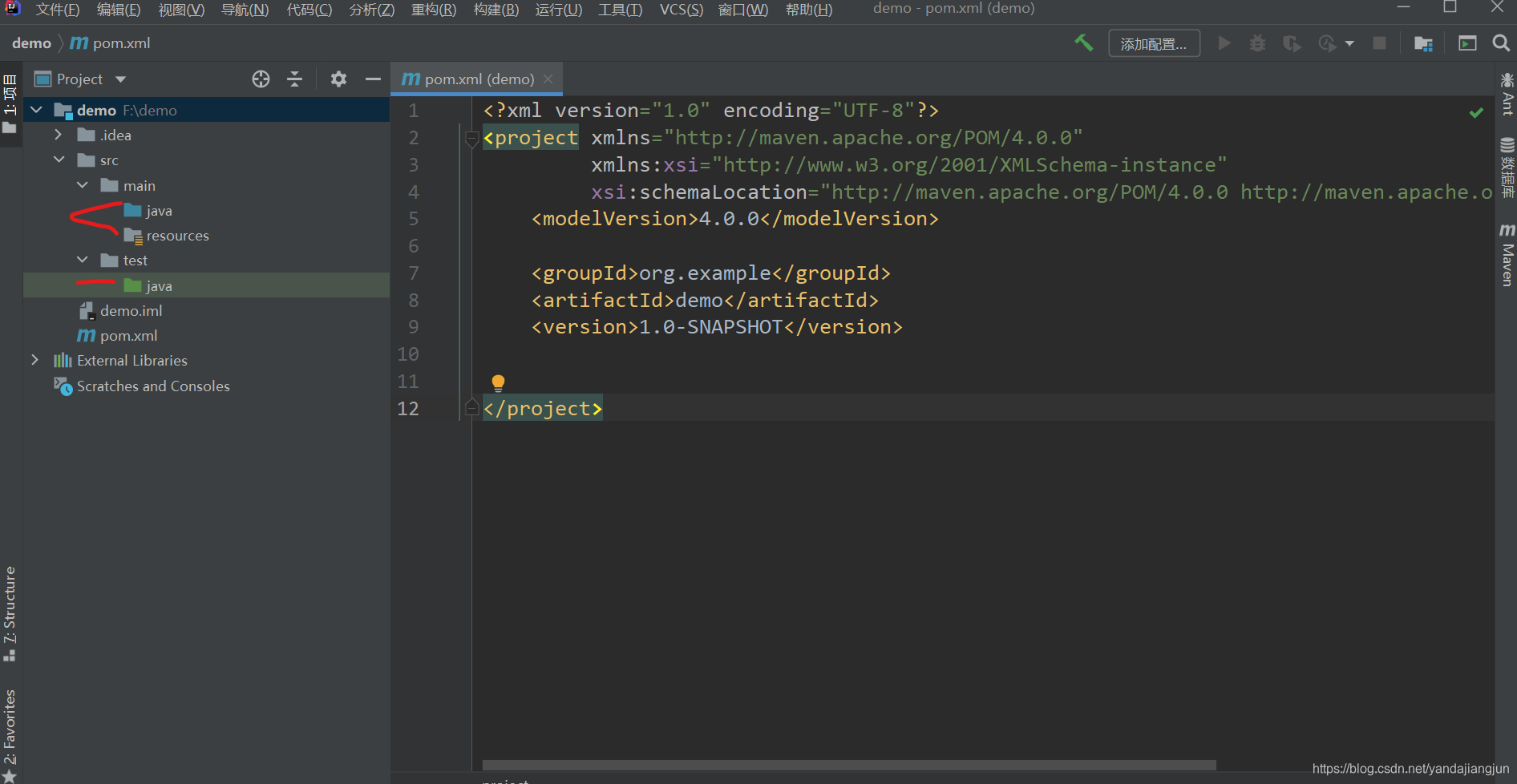Click the Debug bug icon

(x=1257, y=43)
